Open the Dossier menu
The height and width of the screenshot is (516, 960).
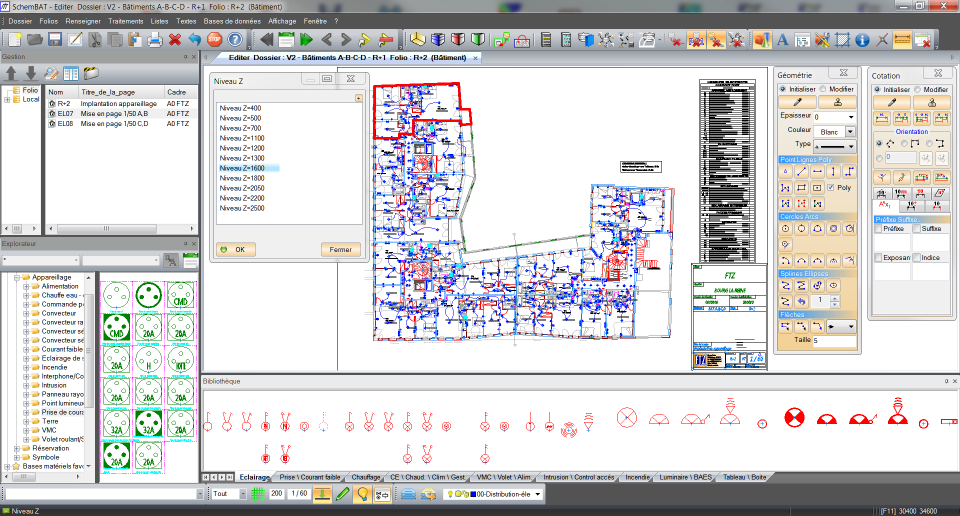click(x=20, y=21)
